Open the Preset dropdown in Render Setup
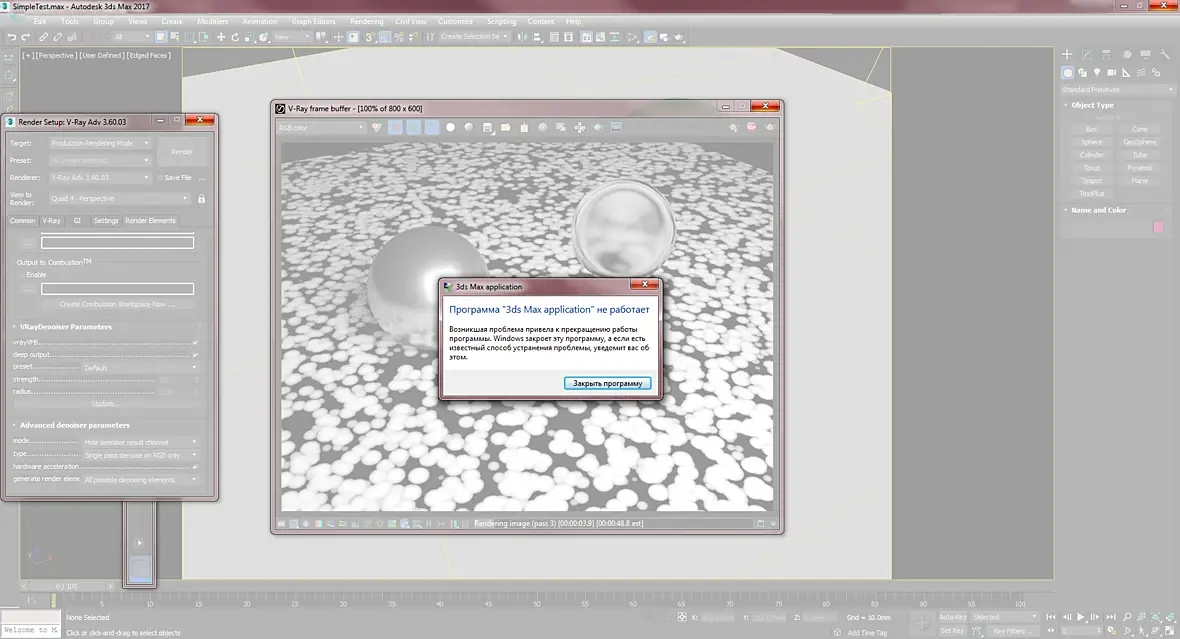The image size is (1180, 639). (99, 160)
